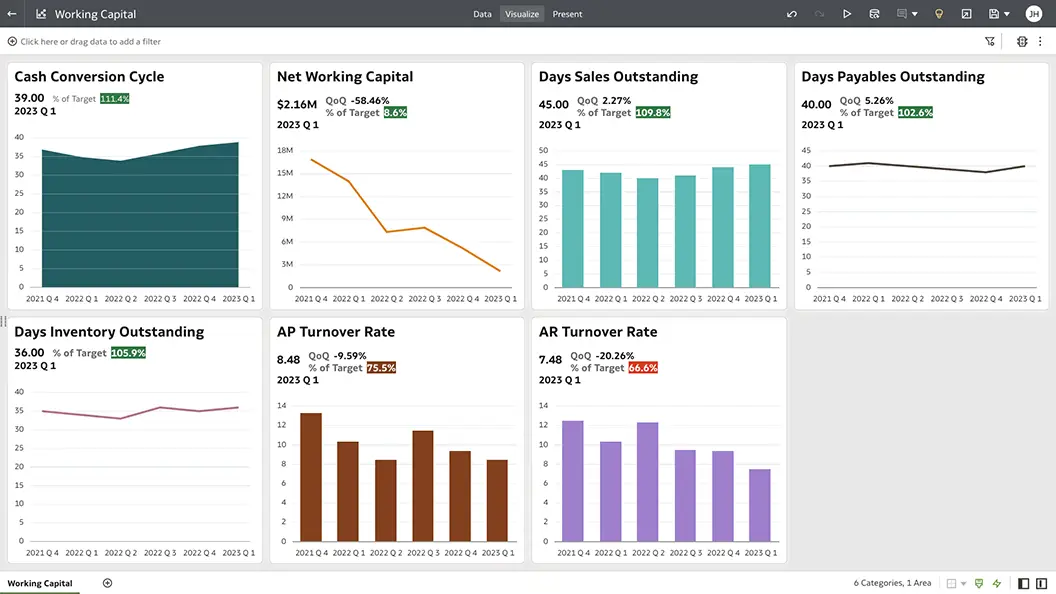Expand the save options dropdown arrow
The image size is (1056, 594).
[1007, 14]
